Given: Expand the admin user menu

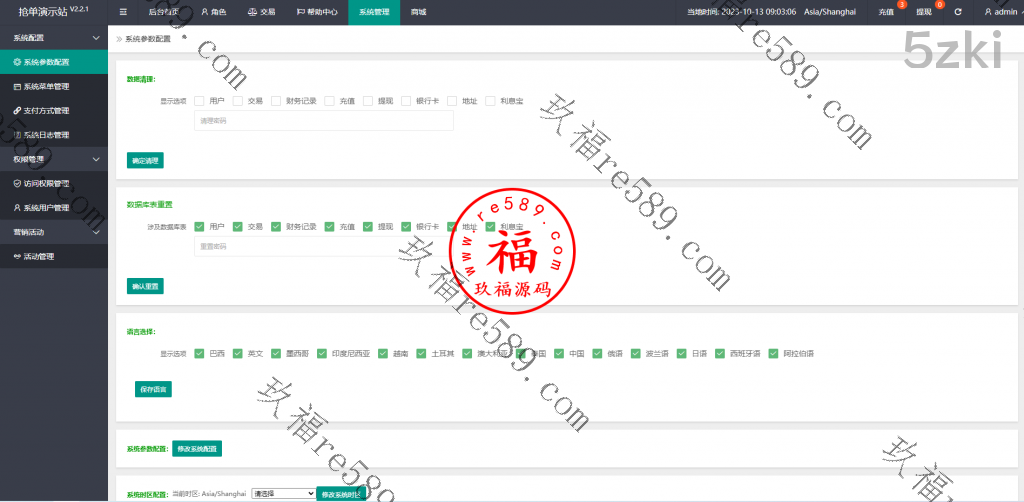Looking at the screenshot, I should [1000, 12].
